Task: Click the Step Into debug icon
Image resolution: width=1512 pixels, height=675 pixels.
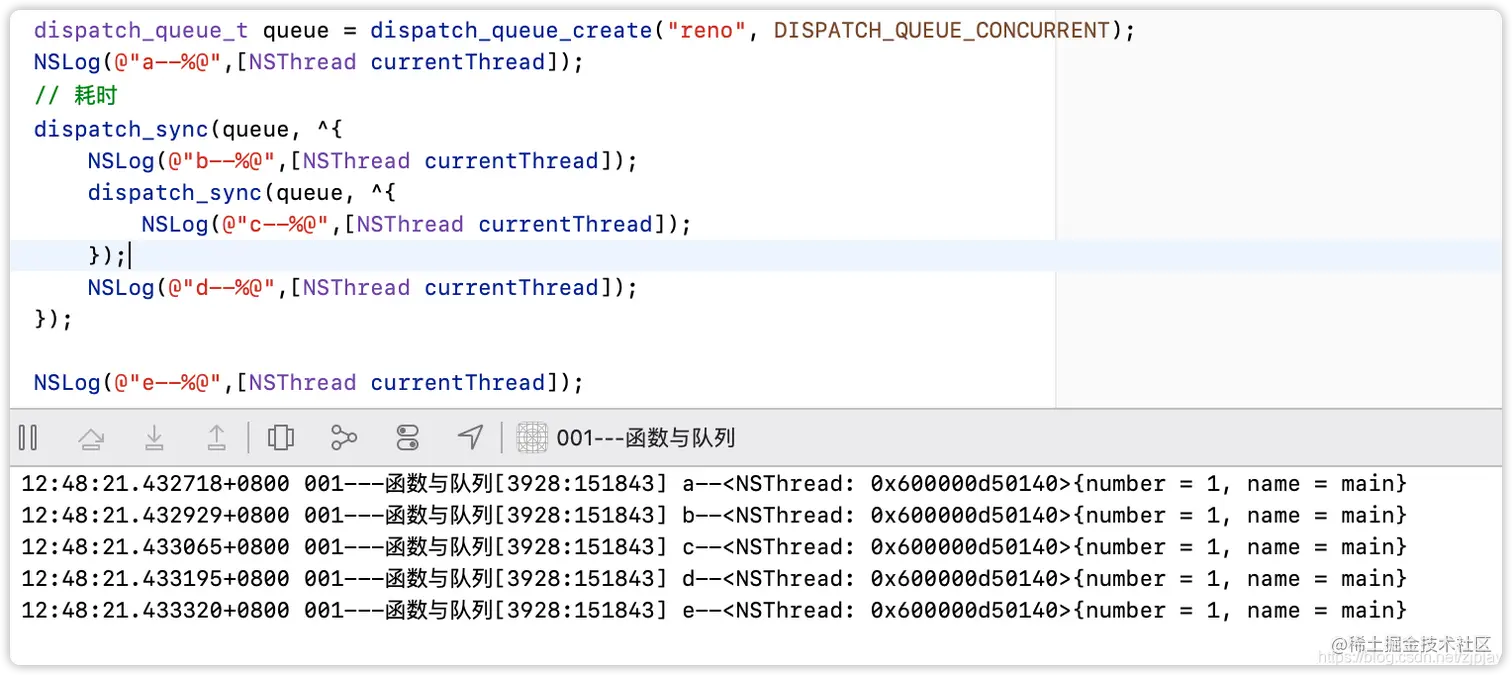Action: [x=154, y=437]
